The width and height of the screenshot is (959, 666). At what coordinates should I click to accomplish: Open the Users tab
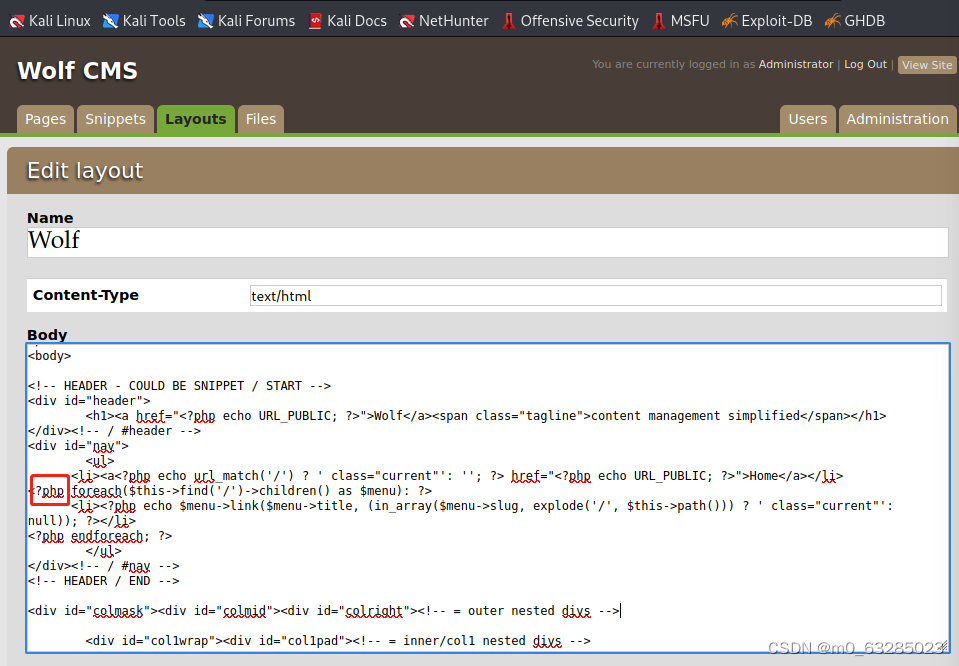click(x=807, y=119)
